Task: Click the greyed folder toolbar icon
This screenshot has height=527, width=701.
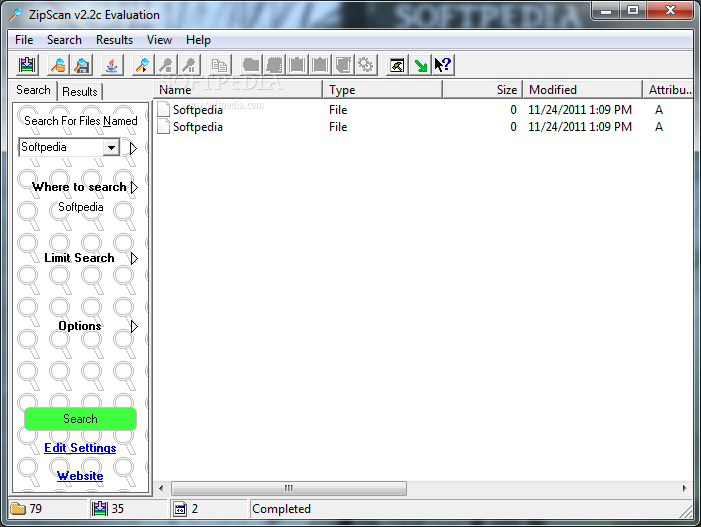Action: tap(251, 65)
